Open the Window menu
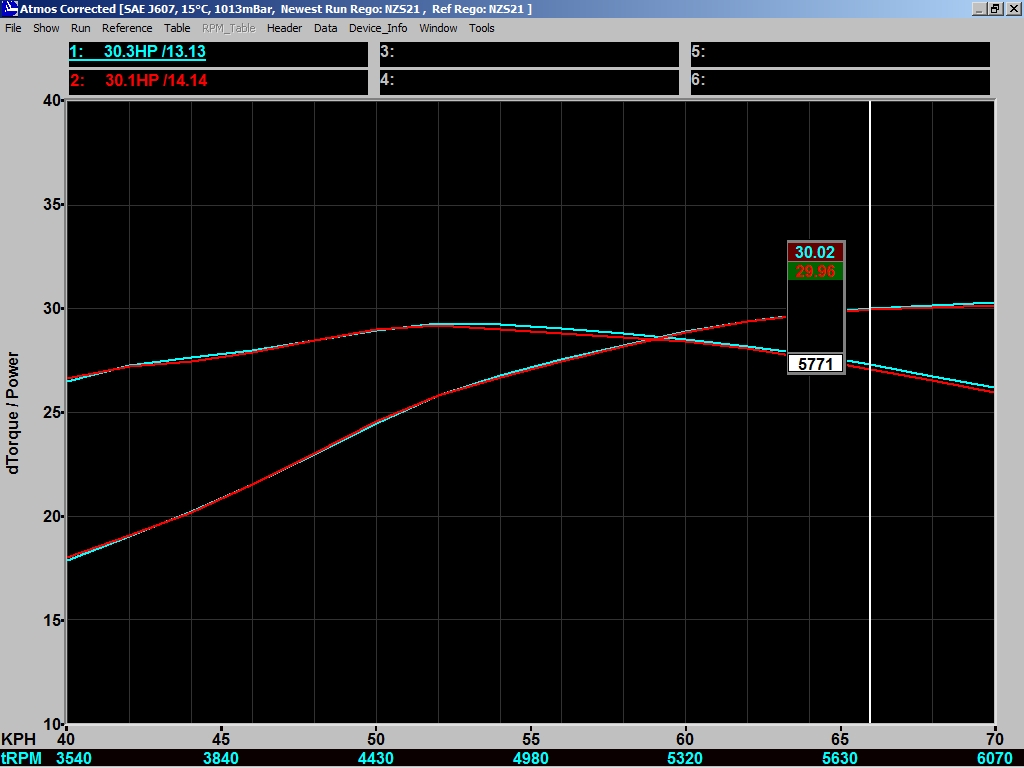The height and width of the screenshot is (768, 1024). (438, 28)
